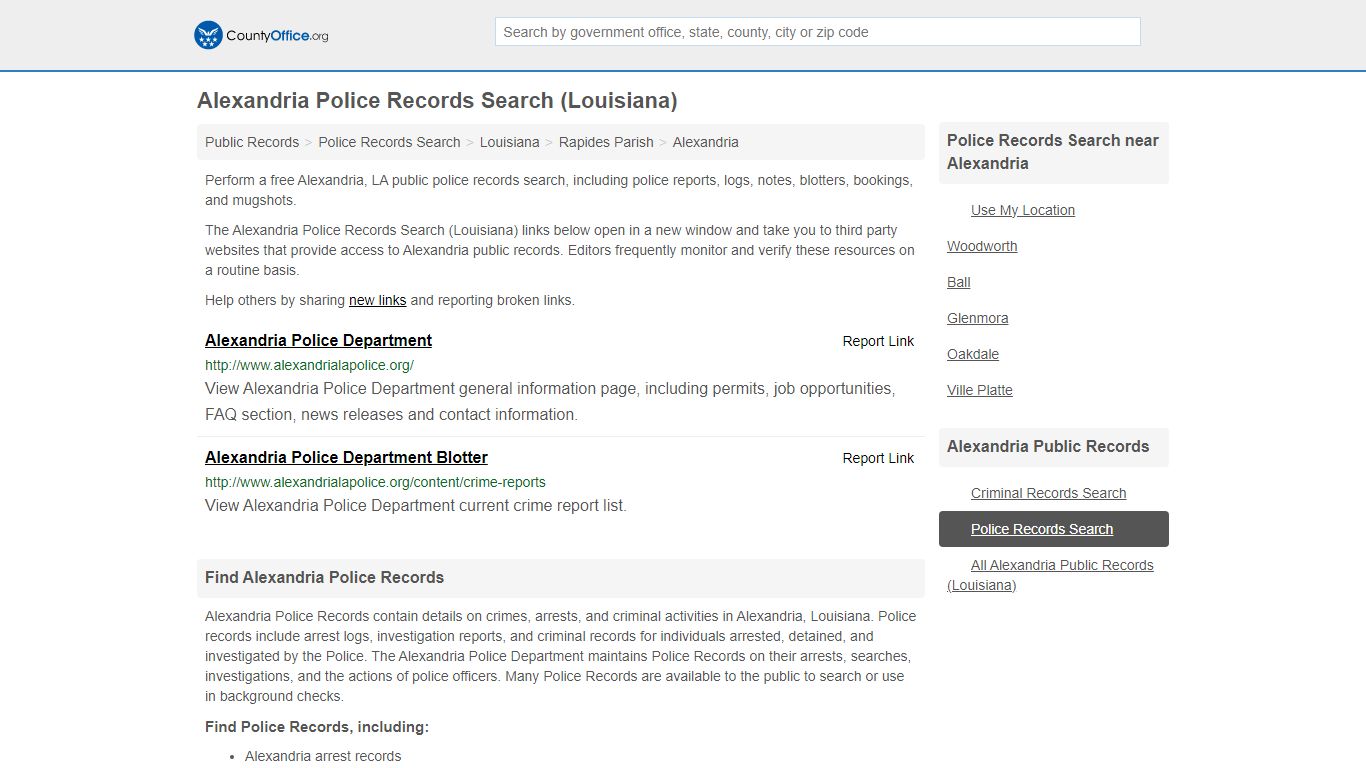Go to Rapides Parish breadcrumb
Image resolution: width=1366 pixels, height=768 pixels.
click(x=606, y=142)
